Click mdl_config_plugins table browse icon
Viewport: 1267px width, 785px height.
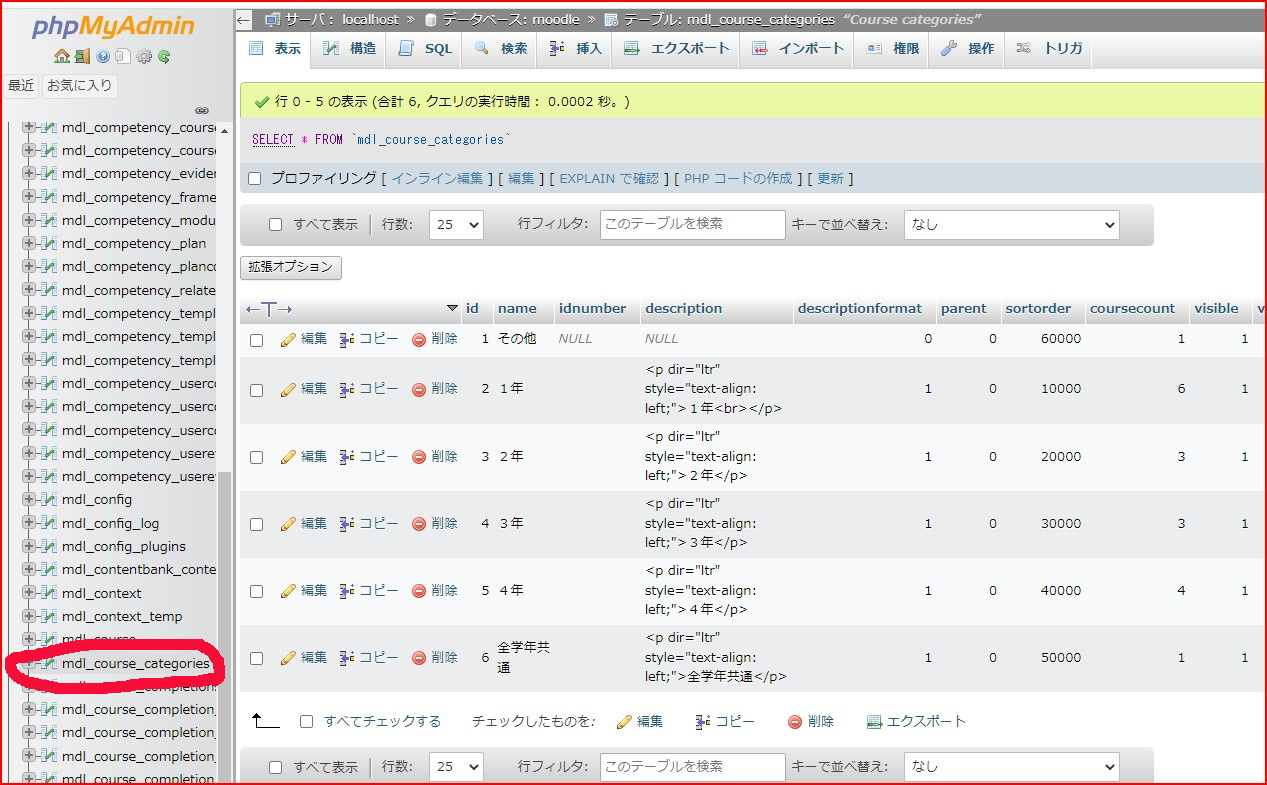click(x=49, y=546)
